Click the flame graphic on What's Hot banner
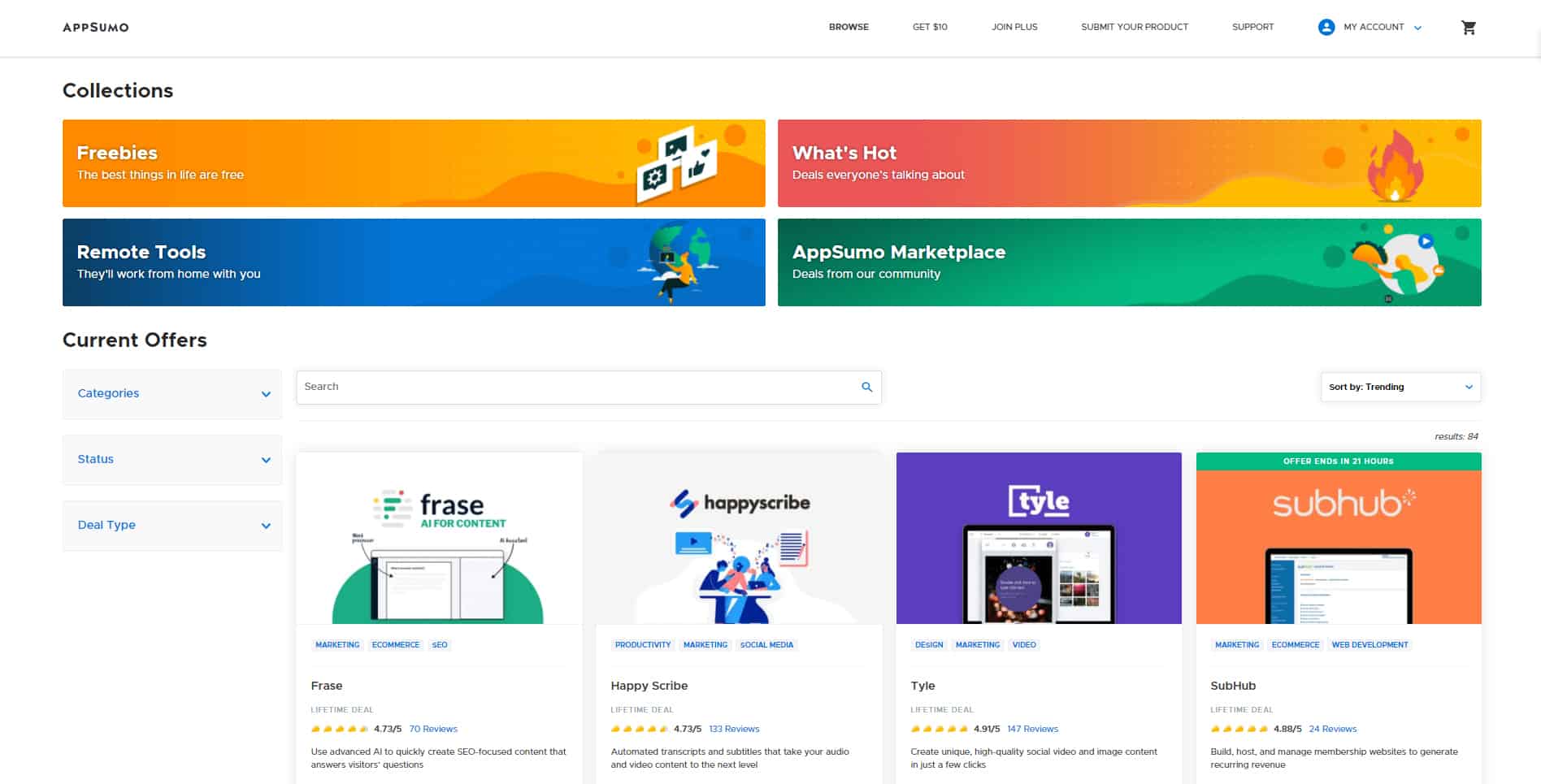The image size is (1541, 784). tap(1396, 167)
